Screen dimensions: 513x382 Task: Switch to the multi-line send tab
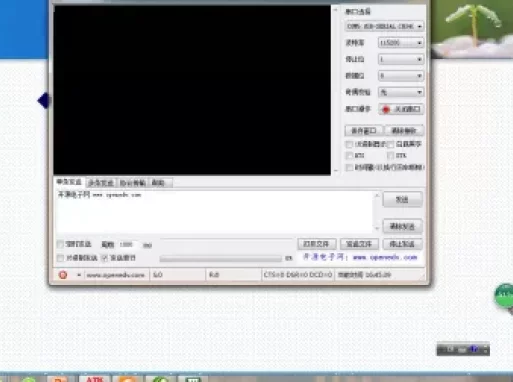pos(101,183)
